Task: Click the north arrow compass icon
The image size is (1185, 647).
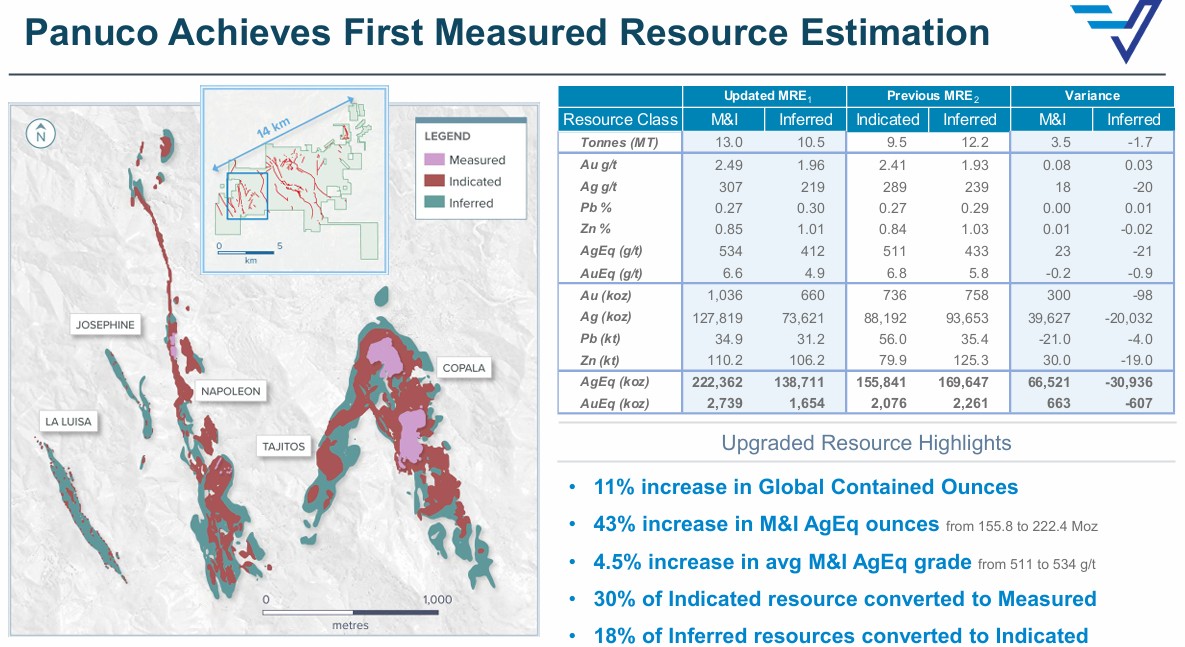Action: click(40, 134)
